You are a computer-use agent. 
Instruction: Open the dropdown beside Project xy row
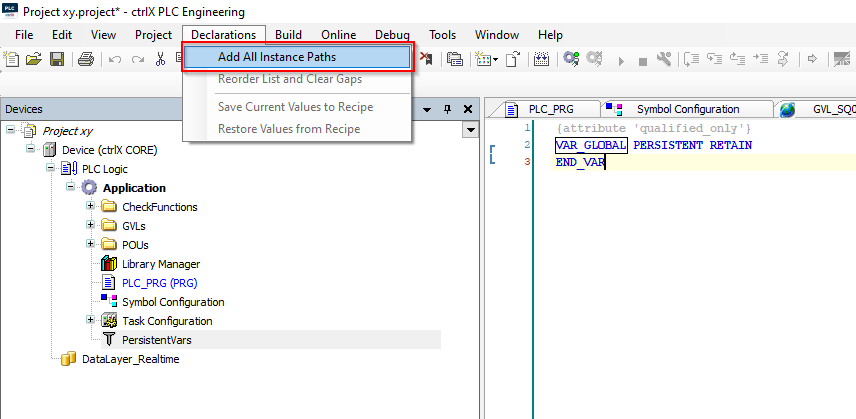(x=470, y=130)
